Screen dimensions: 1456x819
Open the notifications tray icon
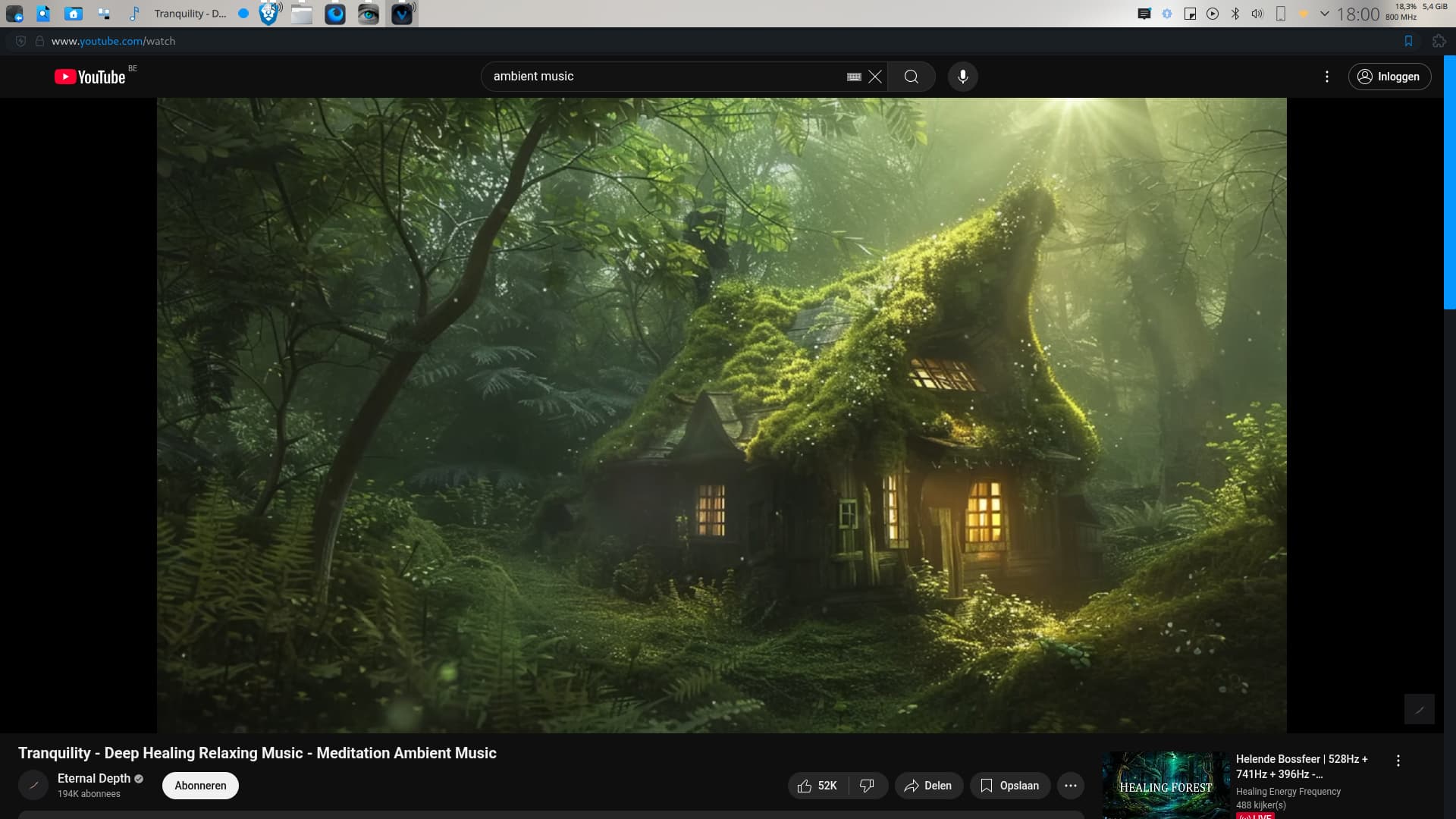(1144, 14)
